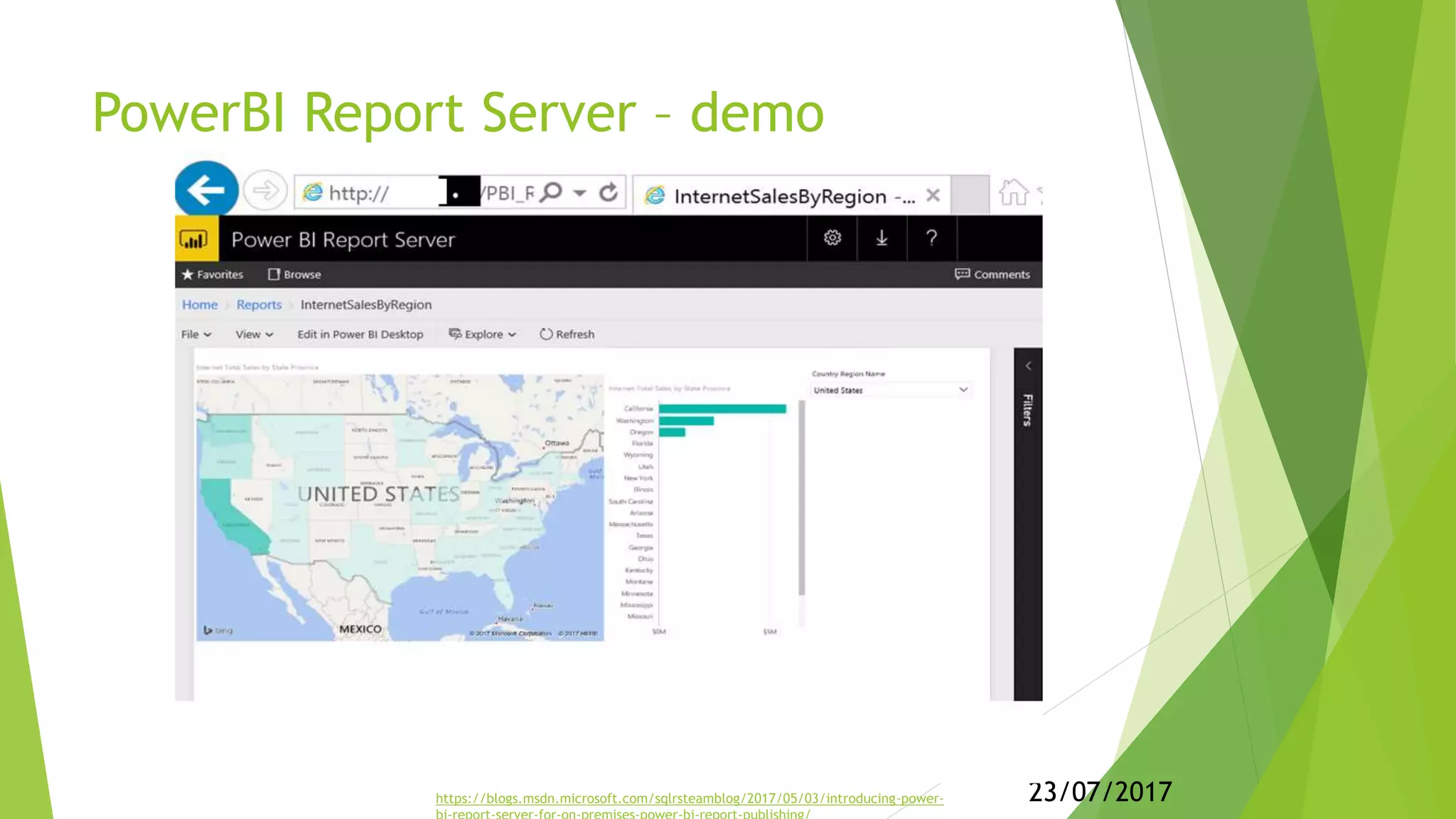Click the Oregon bar in chart
The height and width of the screenshot is (819, 1456).
(672, 432)
